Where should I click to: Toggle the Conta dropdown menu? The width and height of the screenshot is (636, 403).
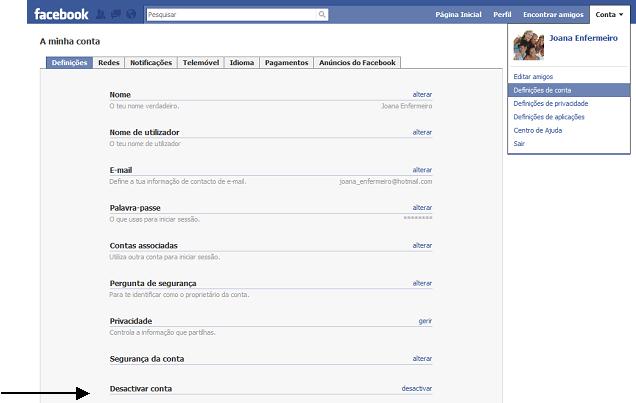click(609, 15)
